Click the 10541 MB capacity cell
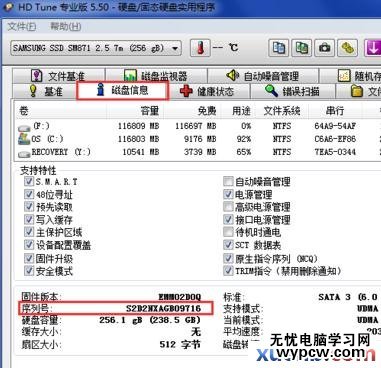 click(x=141, y=152)
